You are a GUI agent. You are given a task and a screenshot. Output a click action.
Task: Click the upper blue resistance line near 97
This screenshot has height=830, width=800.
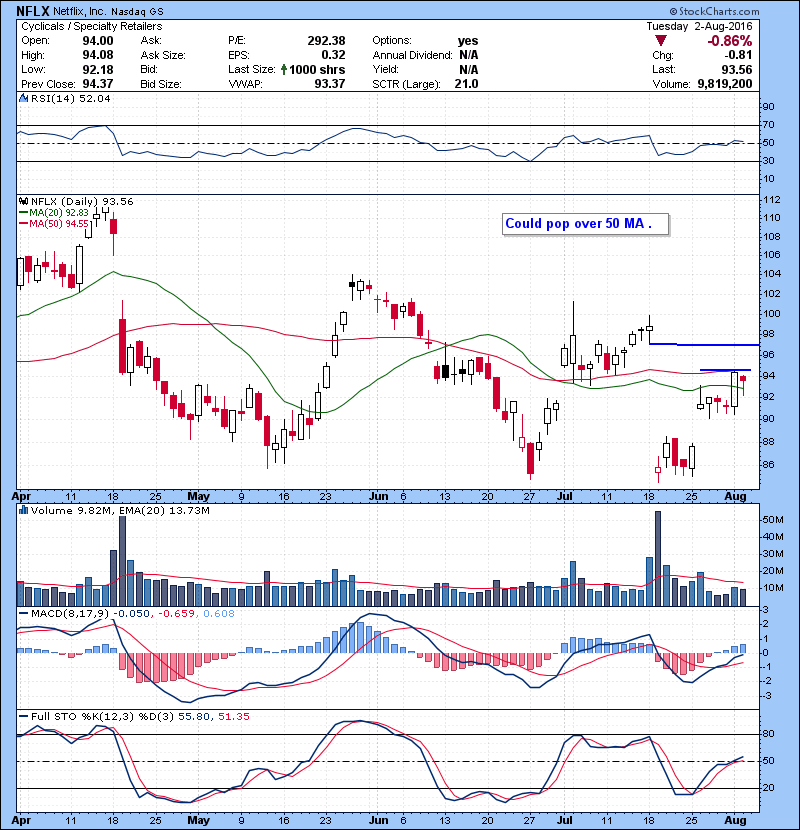704,345
